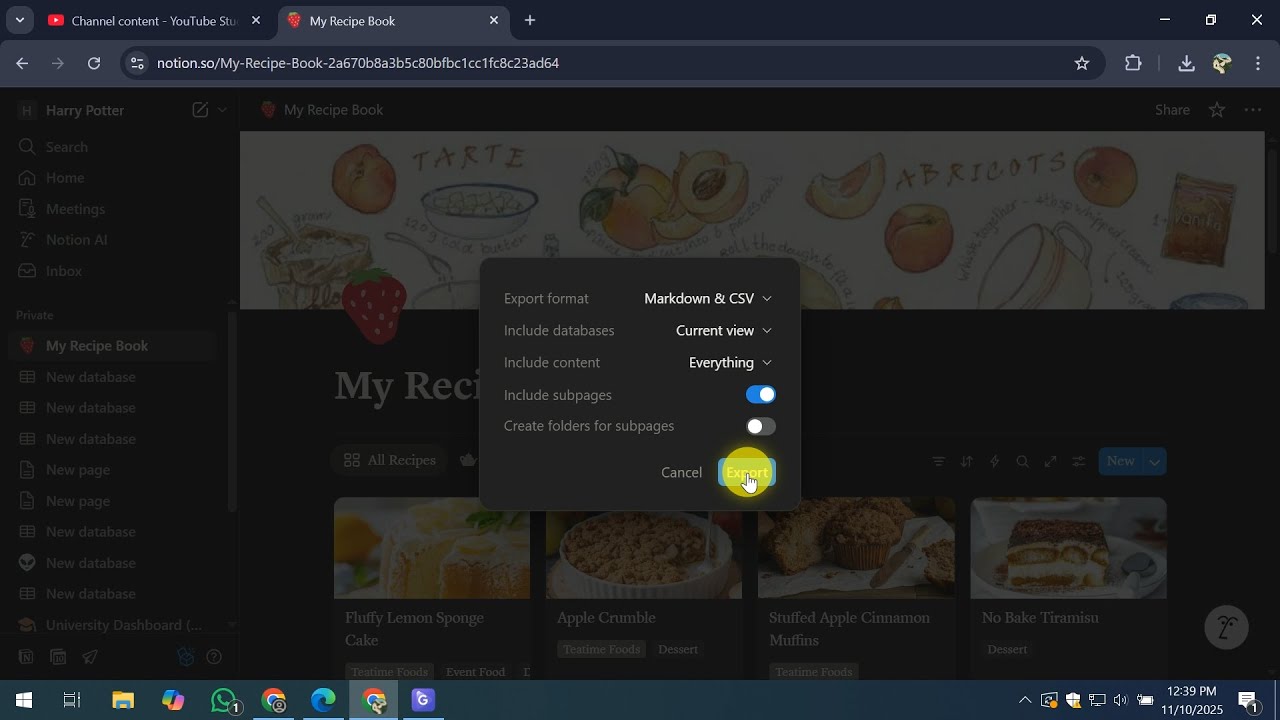Open No Bake Tiramisu recipe card

(1068, 589)
